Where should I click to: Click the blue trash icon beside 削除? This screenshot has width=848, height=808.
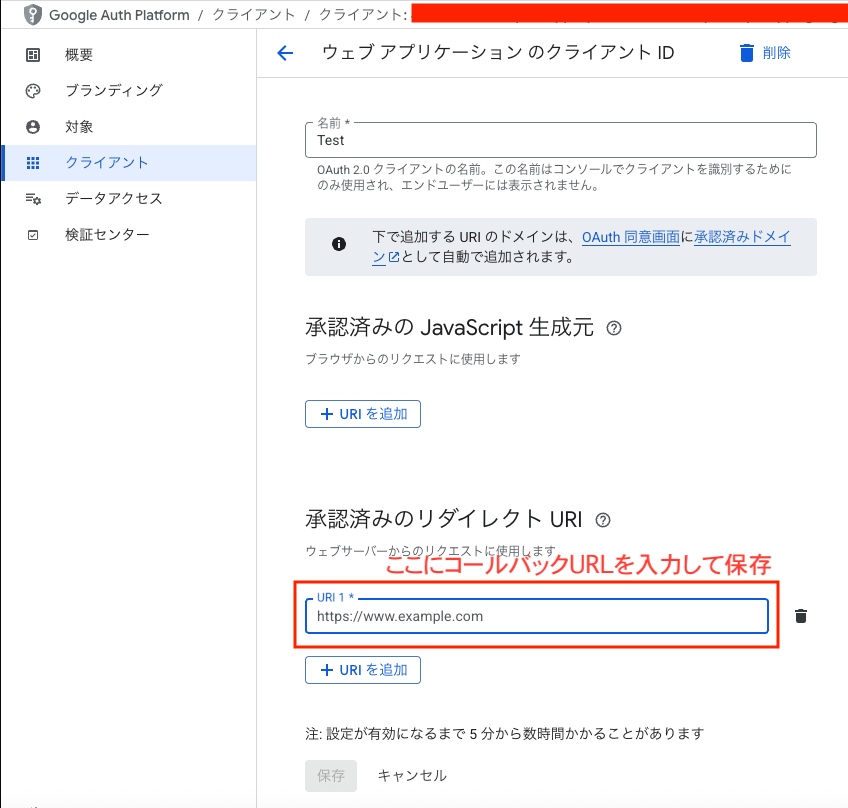[746, 53]
